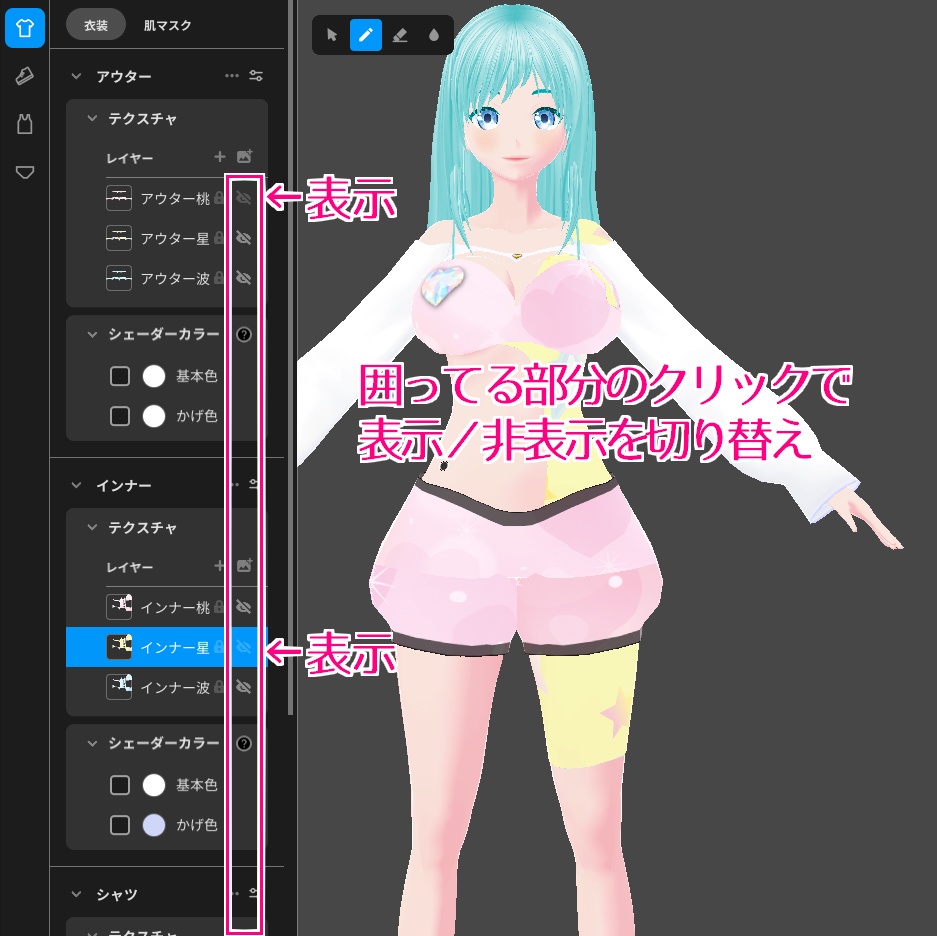Select the 衣装 tab

pos(95,25)
